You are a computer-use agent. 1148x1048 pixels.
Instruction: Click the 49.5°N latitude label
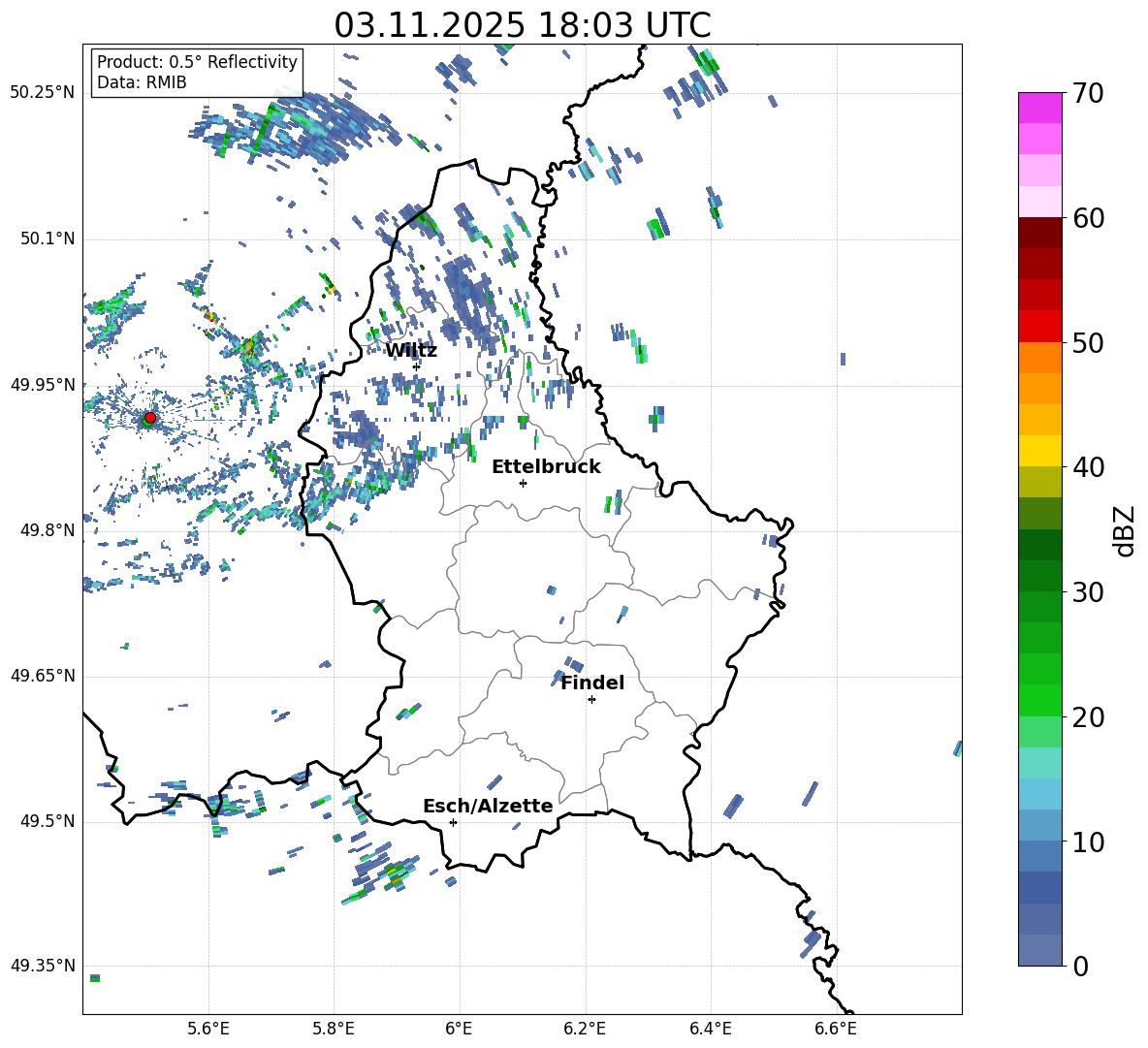pos(48,820)
